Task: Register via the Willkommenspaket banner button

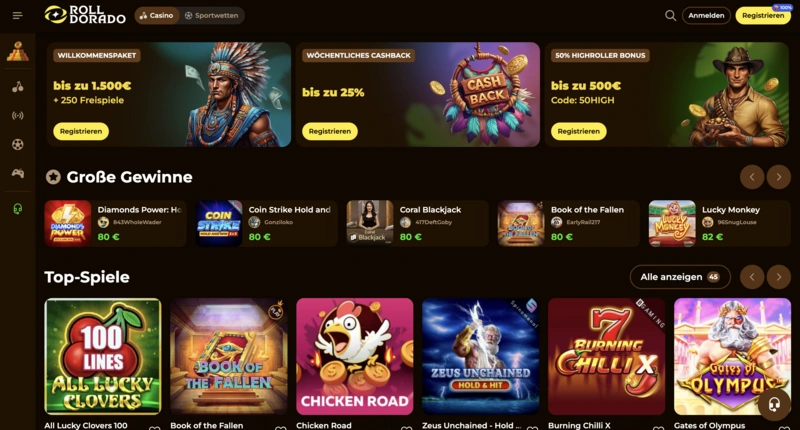Action: [81, 131]
